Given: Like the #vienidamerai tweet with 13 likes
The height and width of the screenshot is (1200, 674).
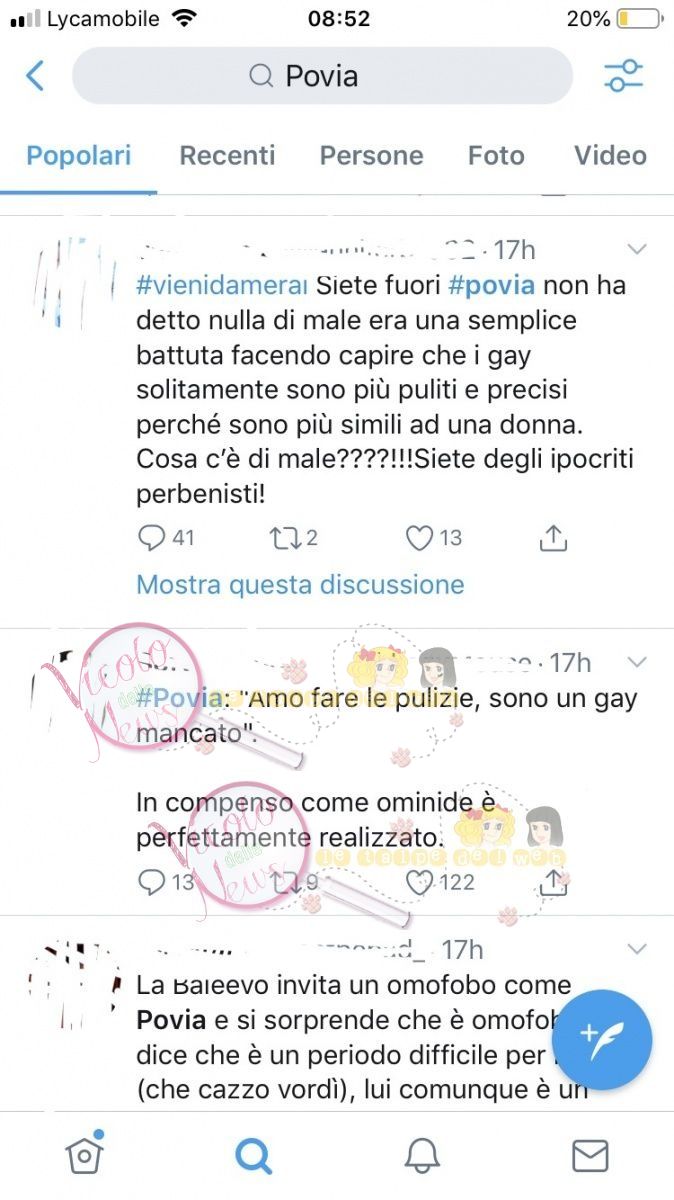Looking at the screenshot, I should [x=419, y=538].
